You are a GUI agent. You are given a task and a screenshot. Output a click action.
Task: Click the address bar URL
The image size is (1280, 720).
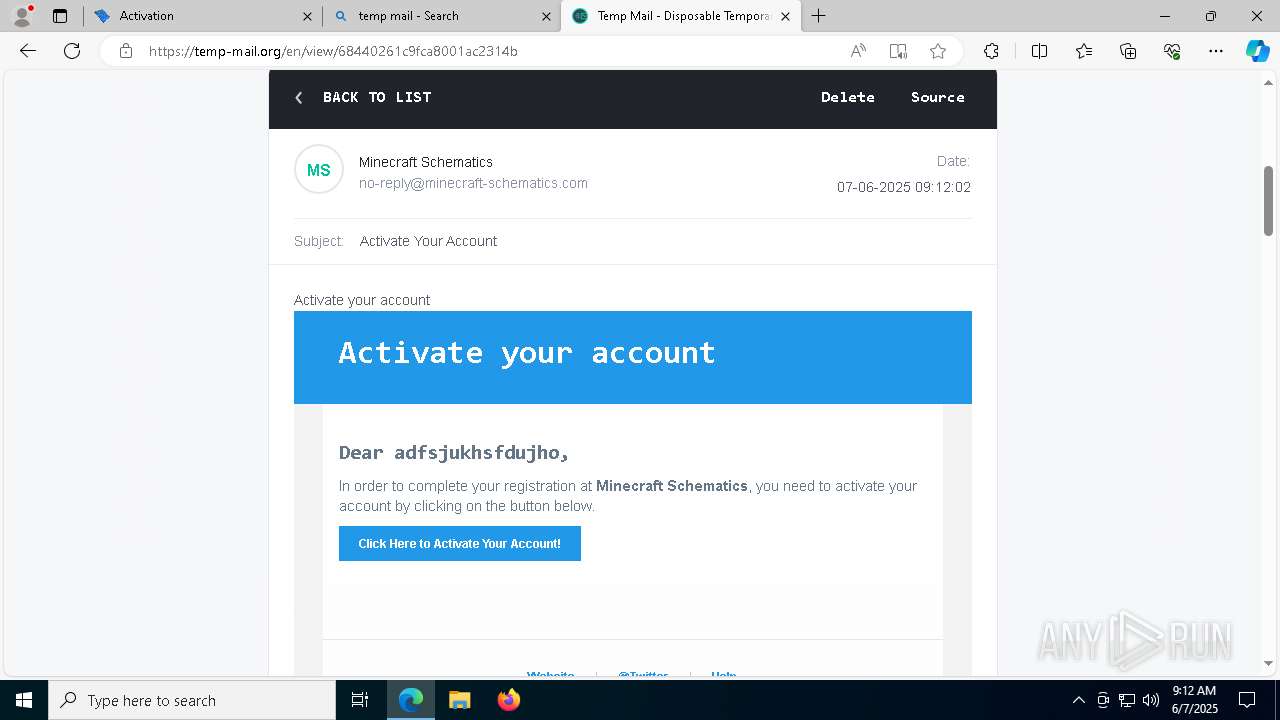tap(333, 51)
